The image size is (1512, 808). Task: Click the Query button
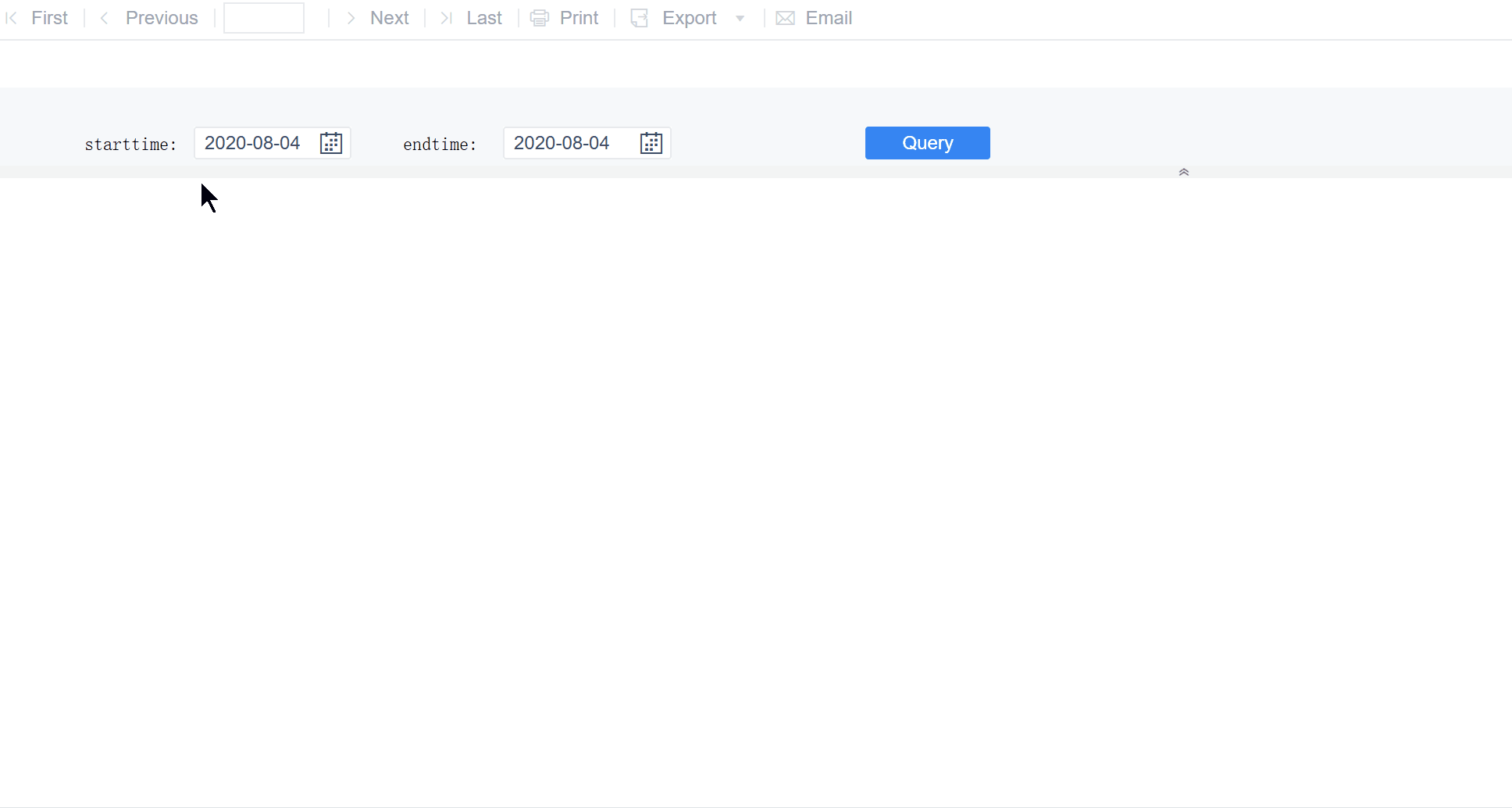pos(927,143)
